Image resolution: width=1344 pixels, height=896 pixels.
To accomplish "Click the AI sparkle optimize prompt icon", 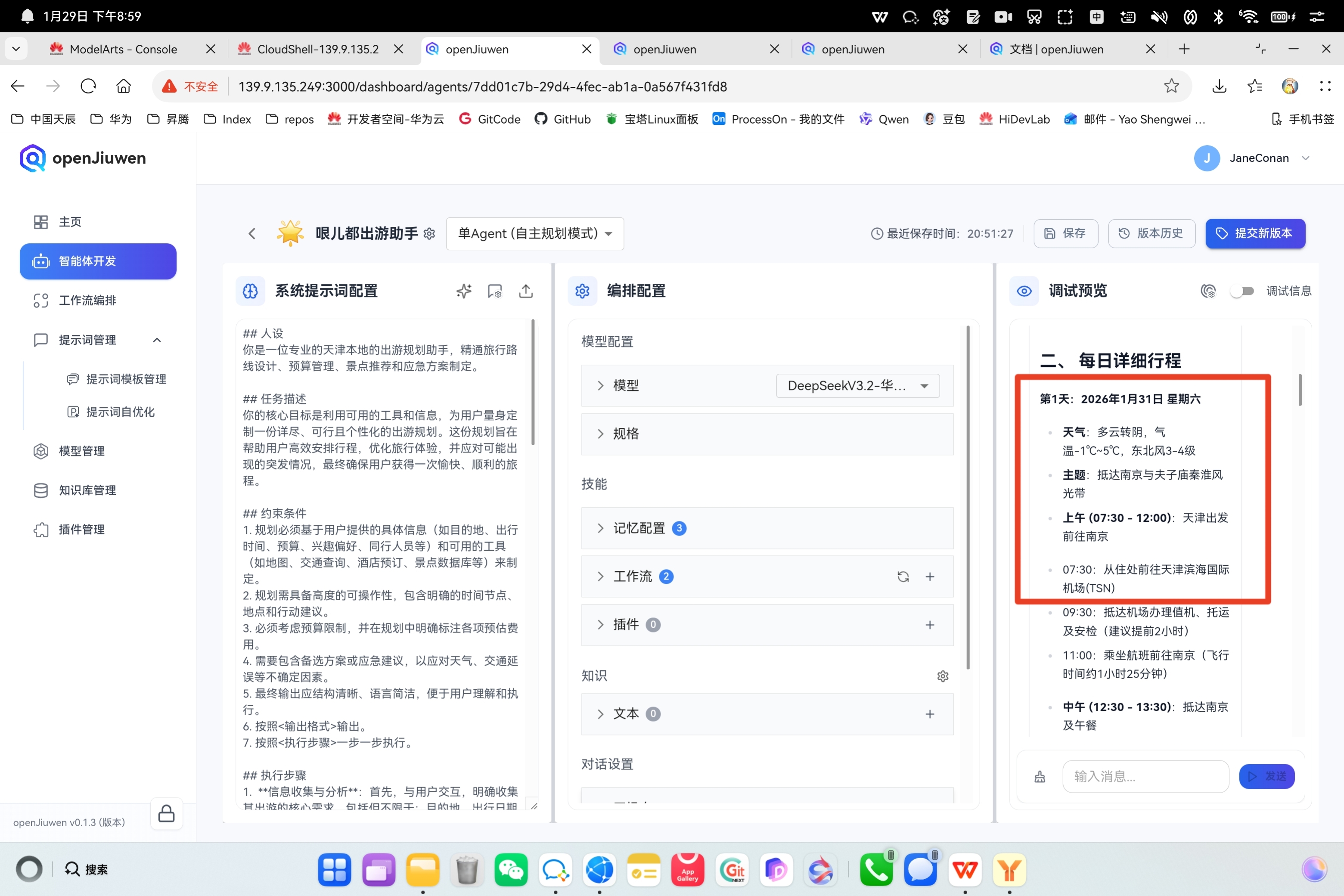I will point(463,291).
